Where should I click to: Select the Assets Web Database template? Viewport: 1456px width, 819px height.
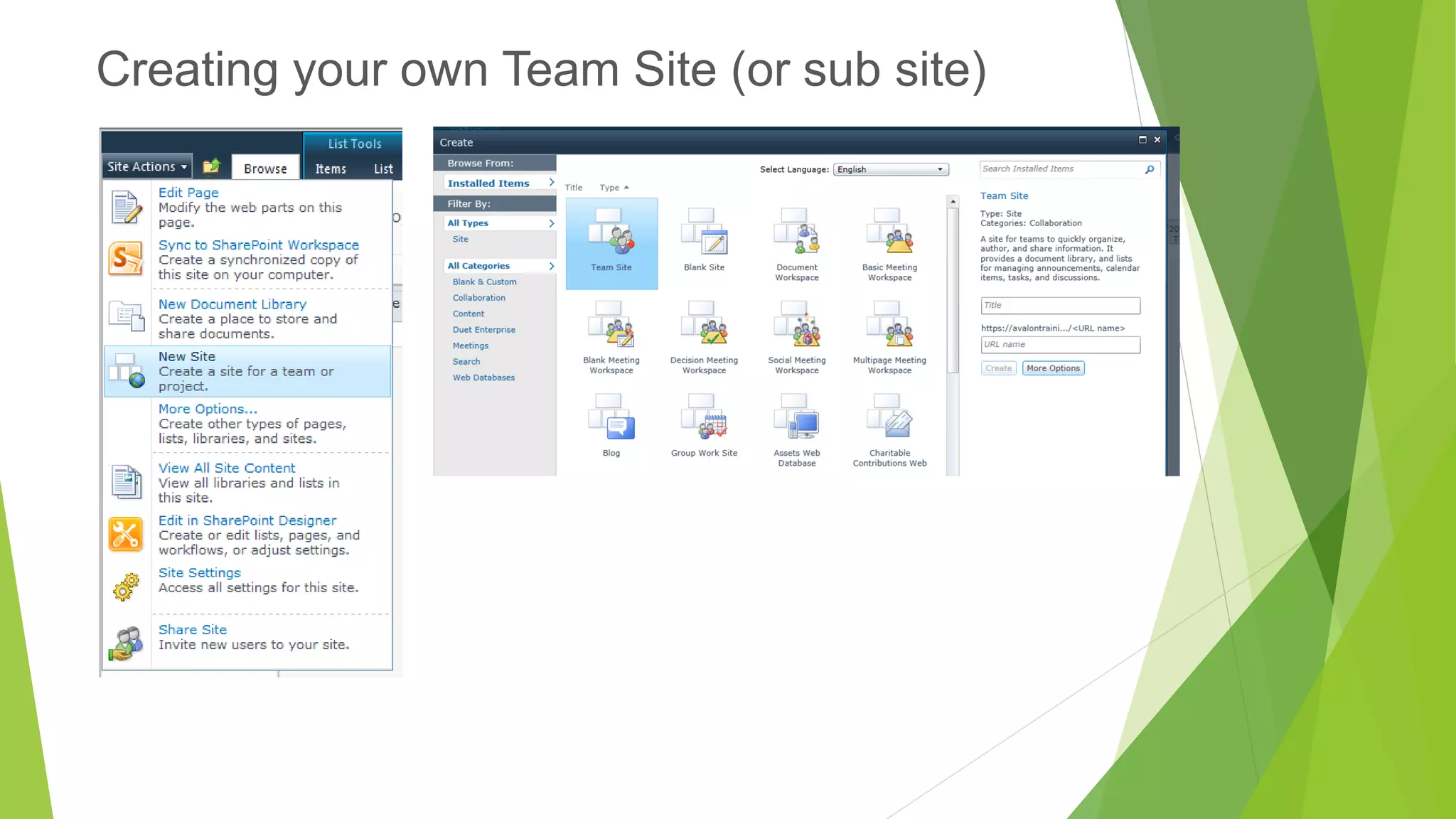coord(797,429)
